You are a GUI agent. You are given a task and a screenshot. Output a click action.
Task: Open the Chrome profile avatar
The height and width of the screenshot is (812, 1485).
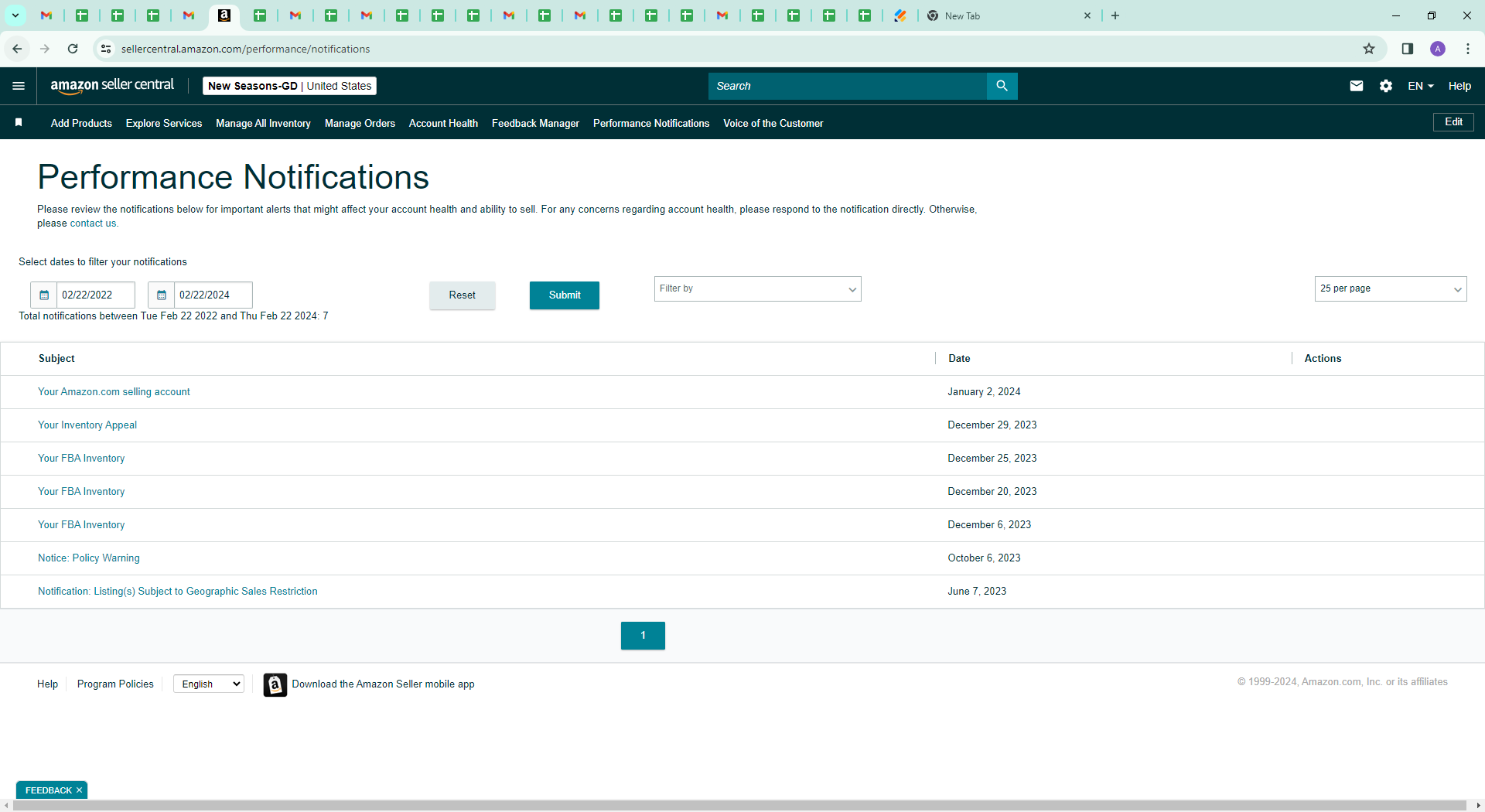(x=1438, y=49)
